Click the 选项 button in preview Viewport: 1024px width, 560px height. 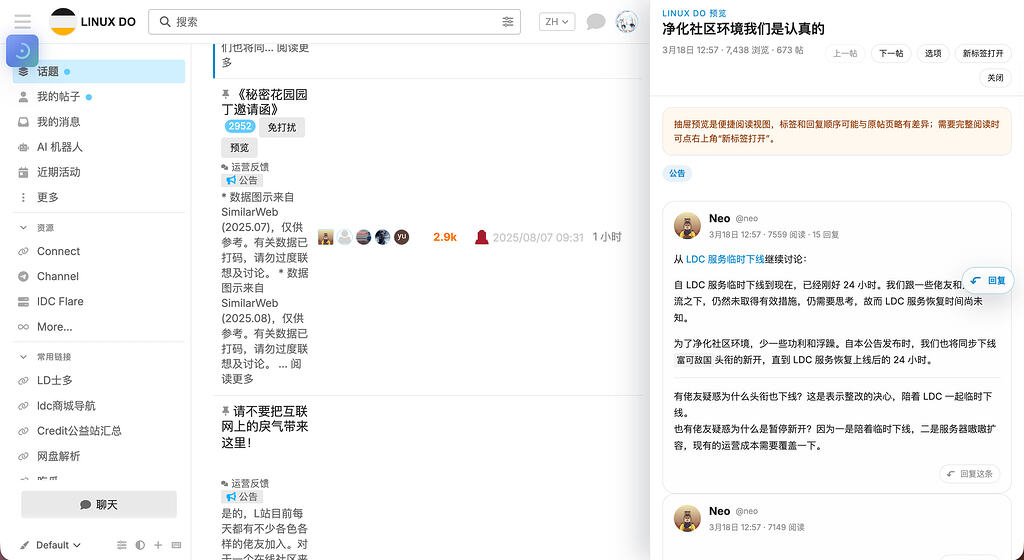tap(933, 54)
